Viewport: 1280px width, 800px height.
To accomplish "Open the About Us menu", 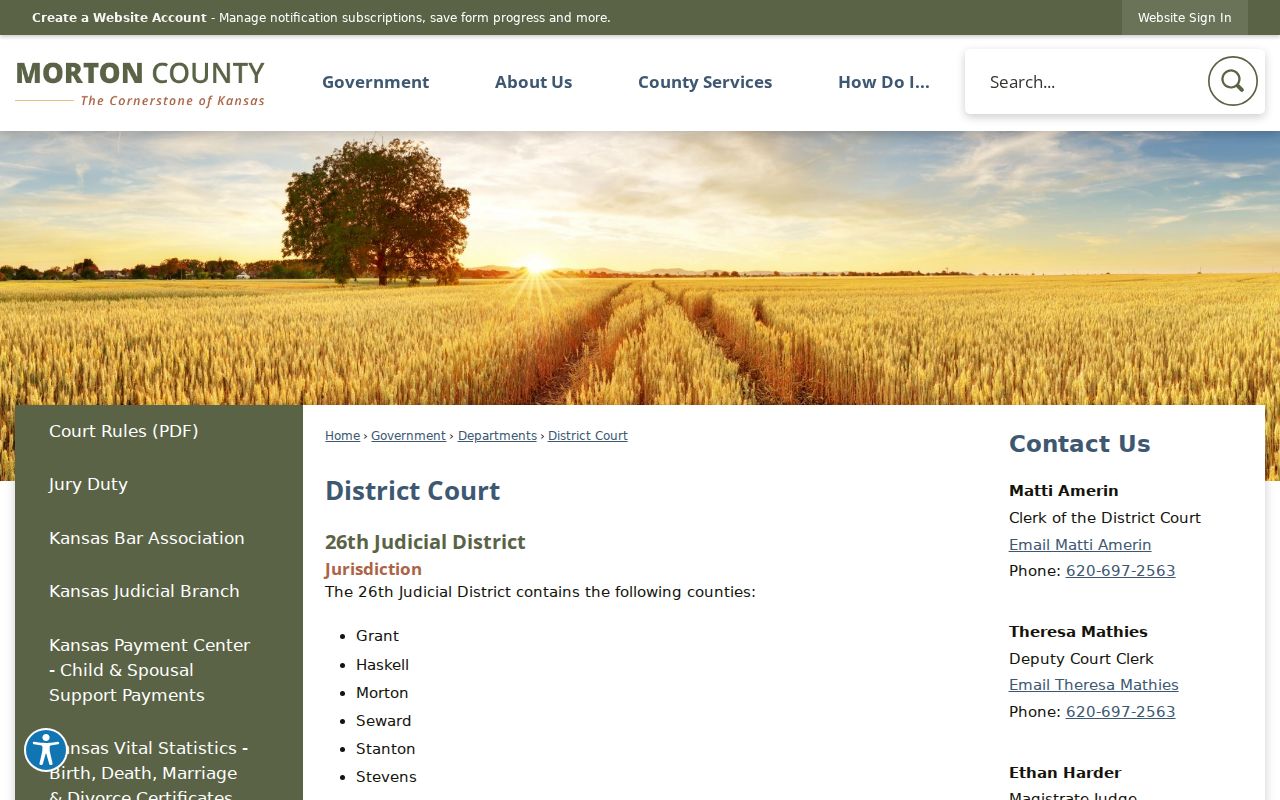I will (533, 82).
